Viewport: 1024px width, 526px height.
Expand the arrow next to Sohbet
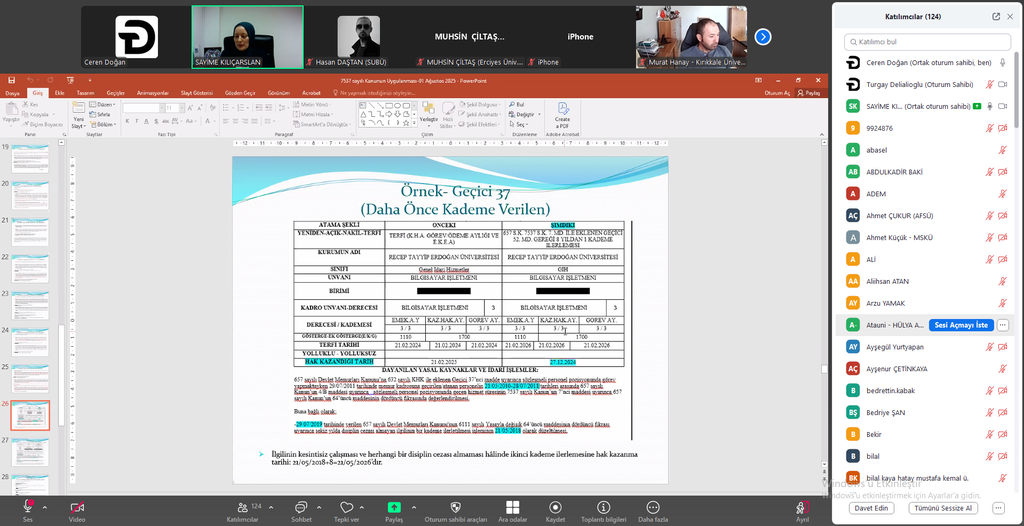coord(319,507)
